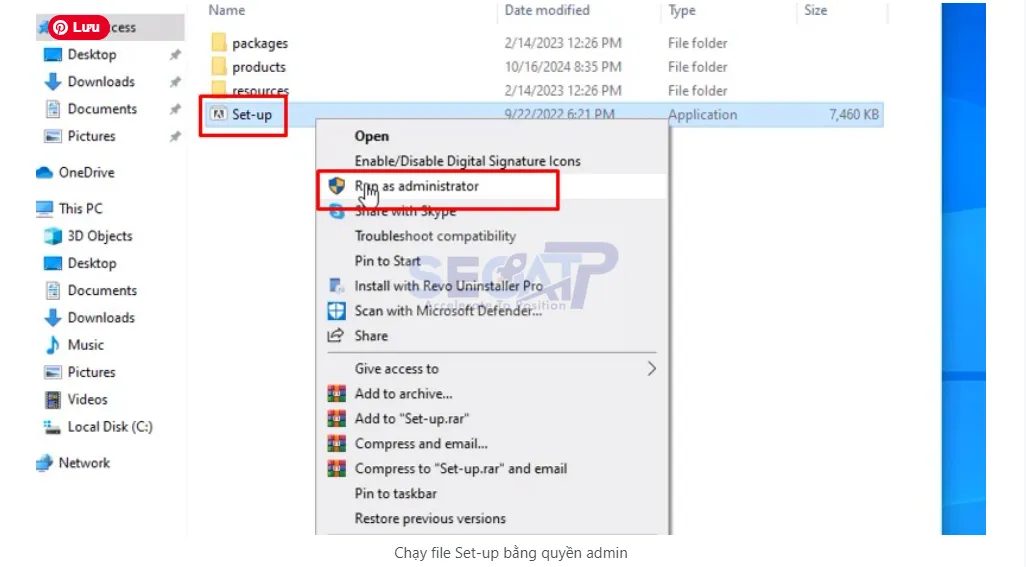Click the Microsoft Defender scan icon
Screen dimensions: 1026x567
pyautogui.click(x=336, y=311)
